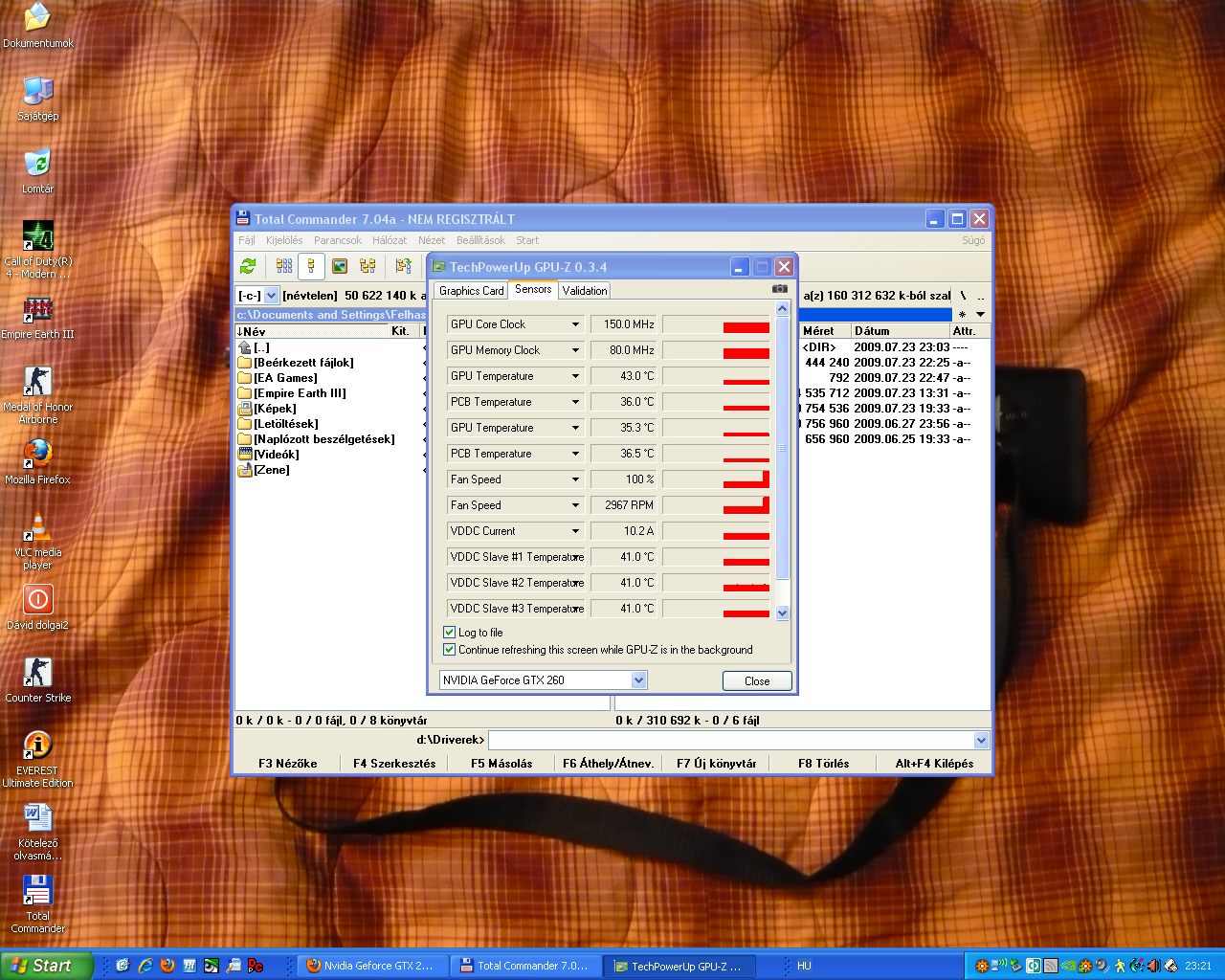Click the F7 Új könyvtár button
1225x980 pixels.
[x=716, y=763]
